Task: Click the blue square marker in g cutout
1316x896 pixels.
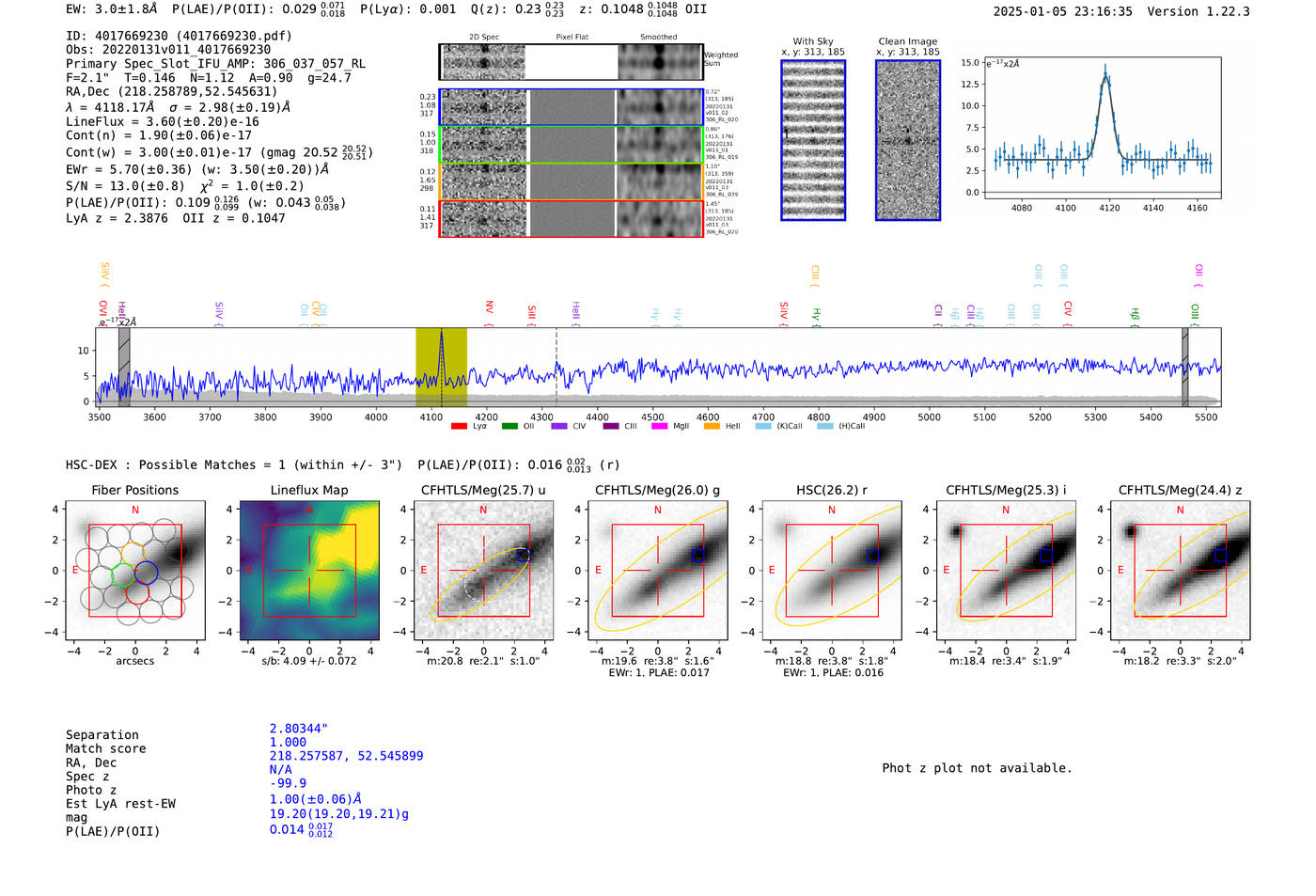Action: click(x=697, y=556)
